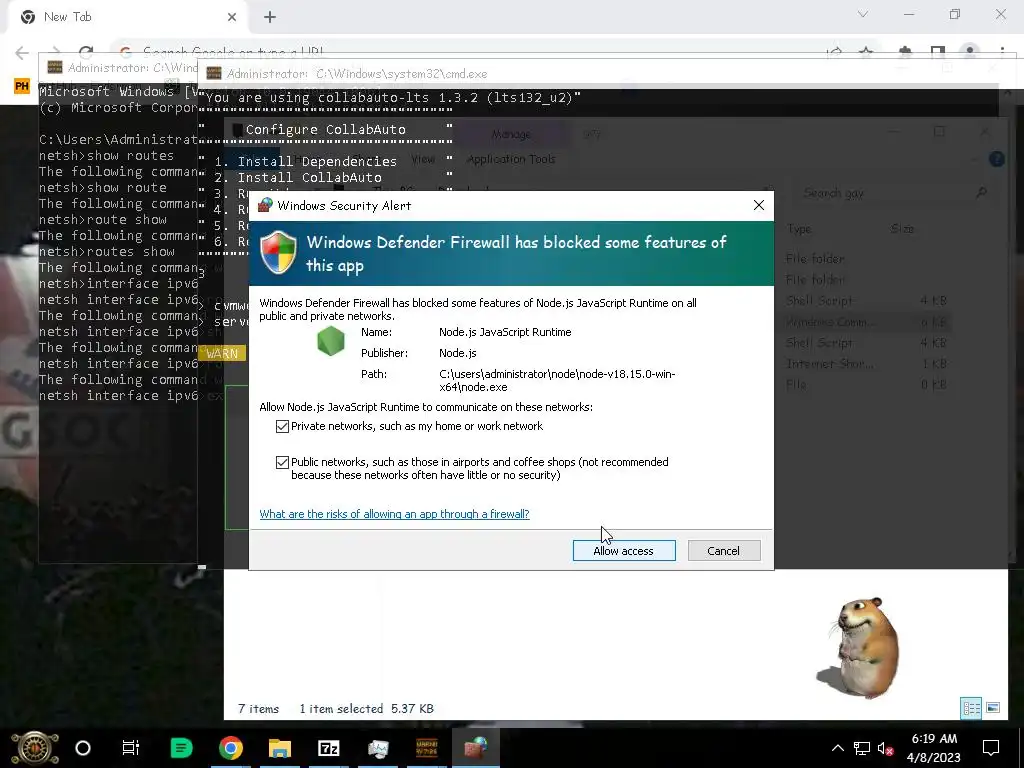Viewport: 1024px width, 768px height.
Task: Open Task View on taskbar
Action: tap(131, 748)
